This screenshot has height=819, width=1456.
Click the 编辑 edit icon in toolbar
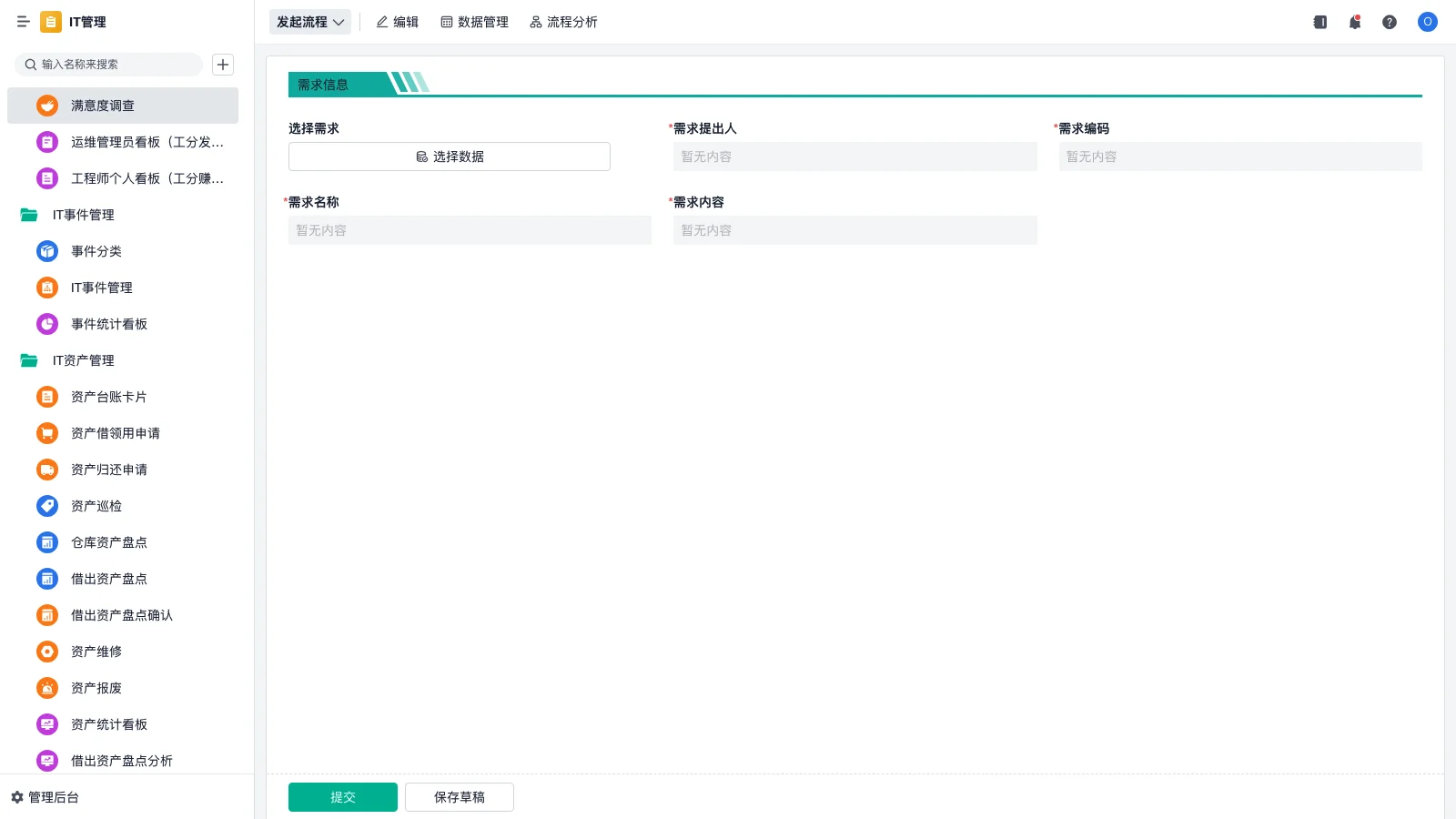pos(397,22)
